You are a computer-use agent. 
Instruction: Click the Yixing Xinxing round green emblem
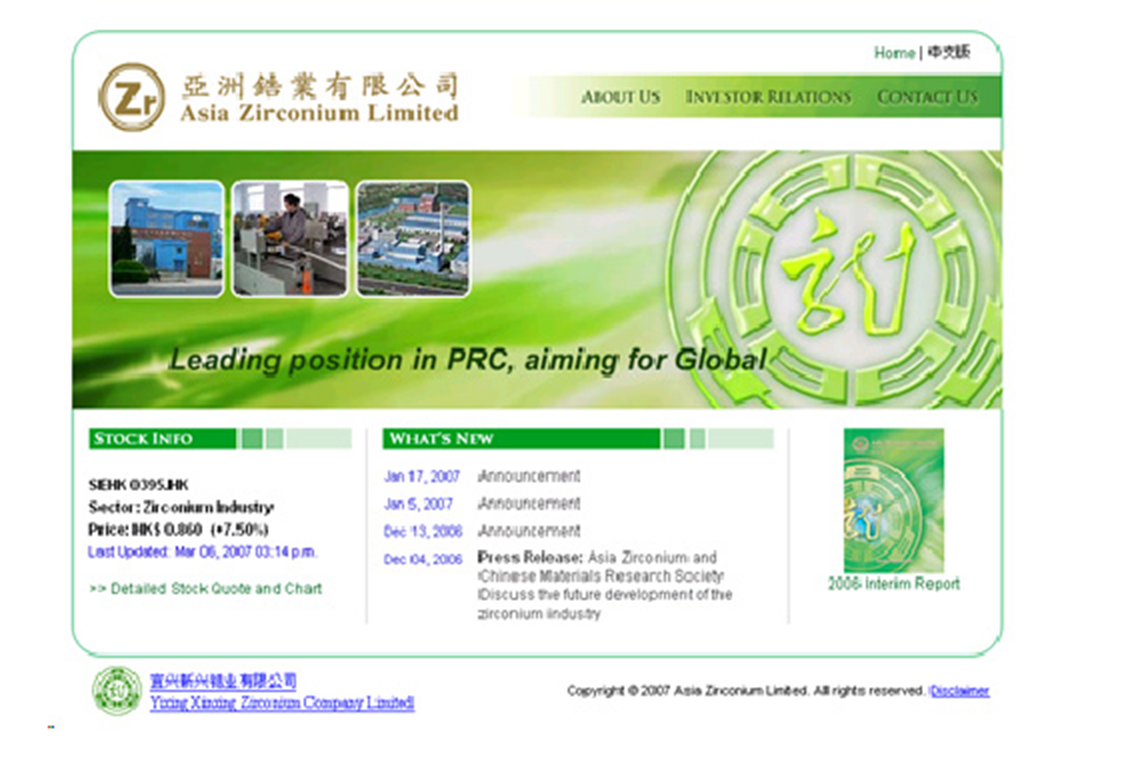[116, 690]
